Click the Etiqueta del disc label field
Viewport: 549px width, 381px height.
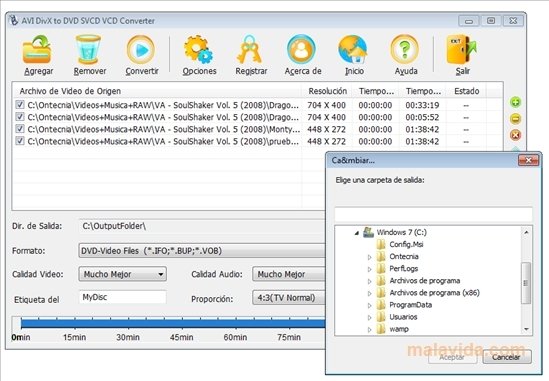point(123,297)
